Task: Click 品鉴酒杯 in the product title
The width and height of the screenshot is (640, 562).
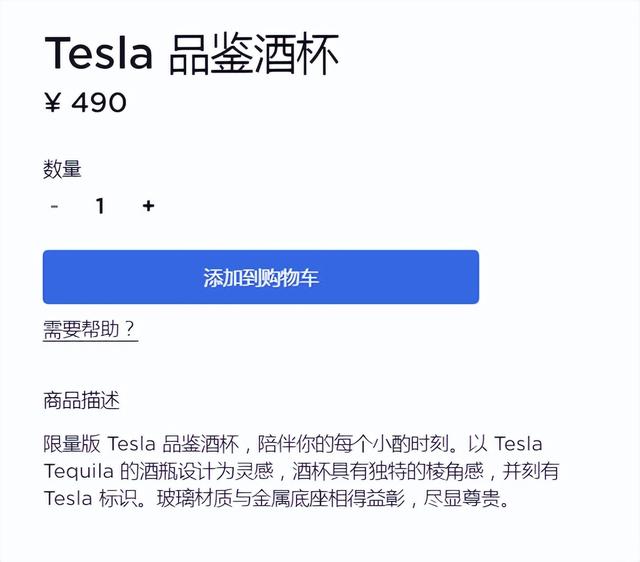Action: (254, 53)
